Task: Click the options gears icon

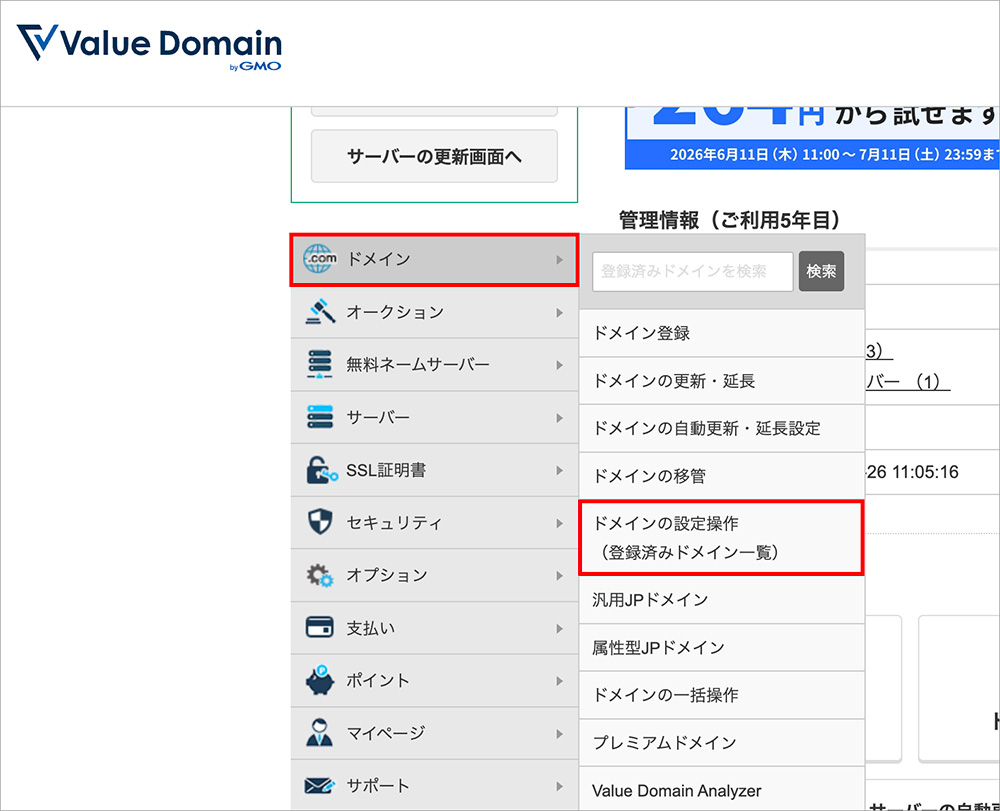Action: pos(320,575)
